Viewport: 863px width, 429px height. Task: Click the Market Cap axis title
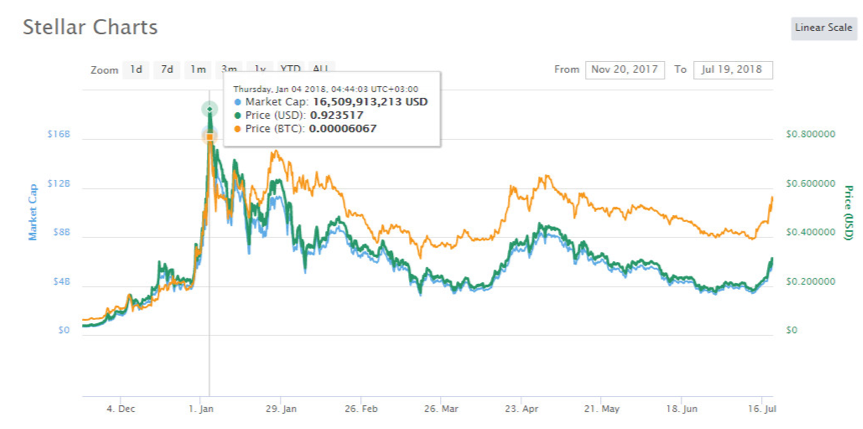[33, 213]
